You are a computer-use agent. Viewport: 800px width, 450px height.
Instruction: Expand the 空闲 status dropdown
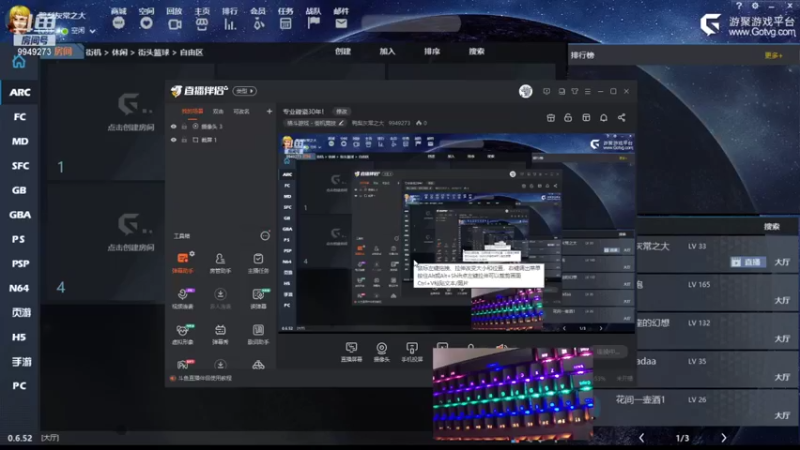92,31
